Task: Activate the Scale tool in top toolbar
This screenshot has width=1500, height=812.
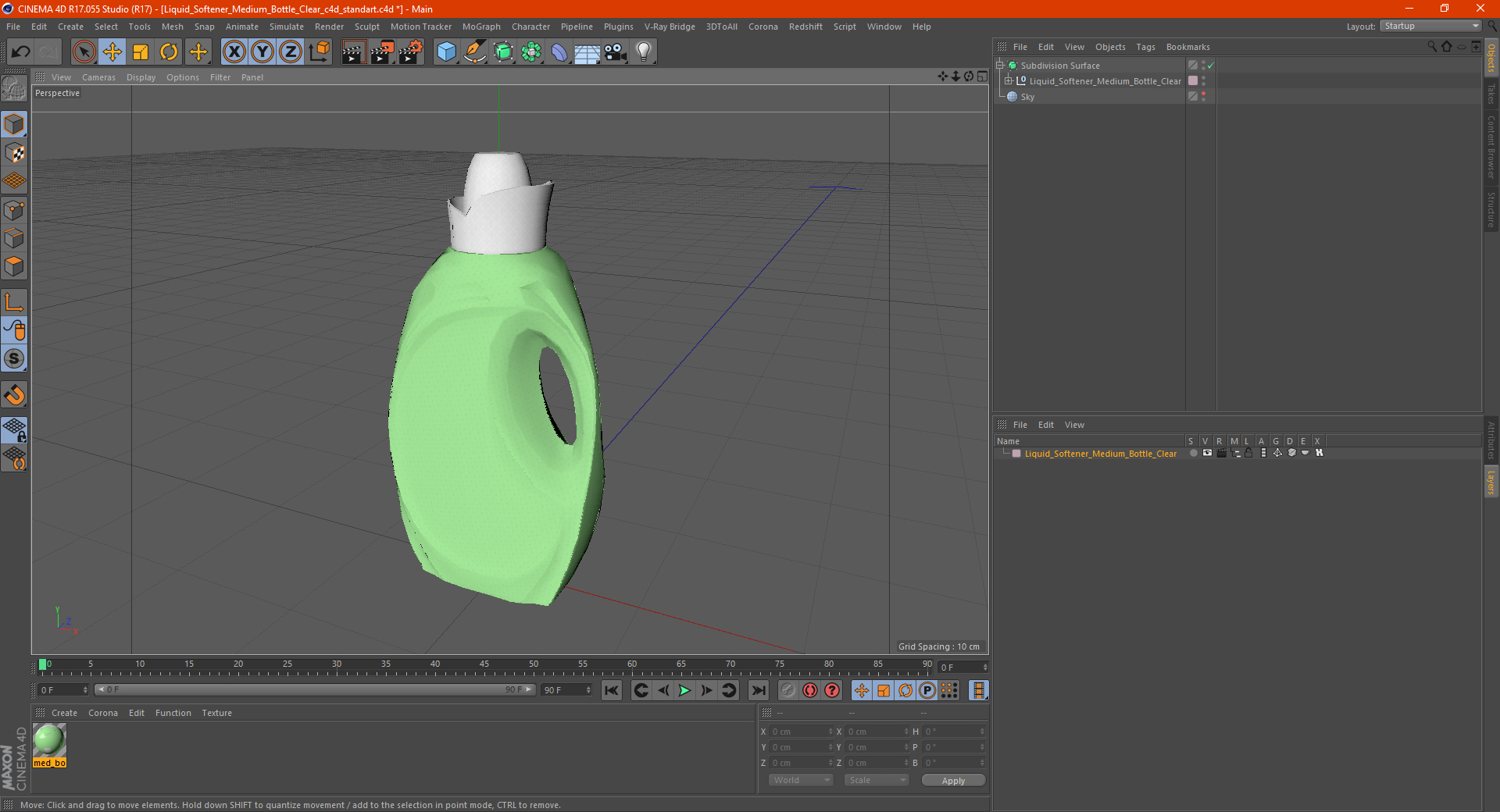Action: [141, 52]
